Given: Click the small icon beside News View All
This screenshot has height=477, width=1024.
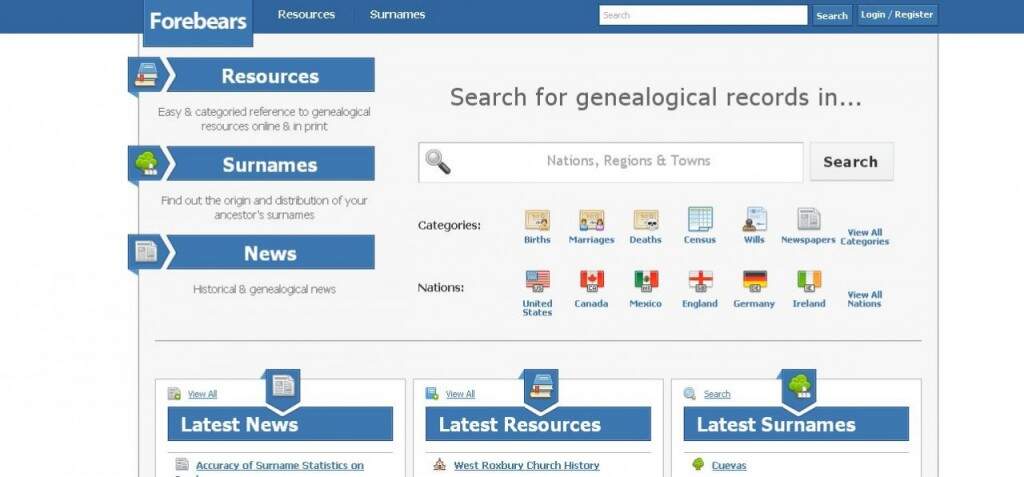Looking at the screenshot, I should [x=174, y=394].
